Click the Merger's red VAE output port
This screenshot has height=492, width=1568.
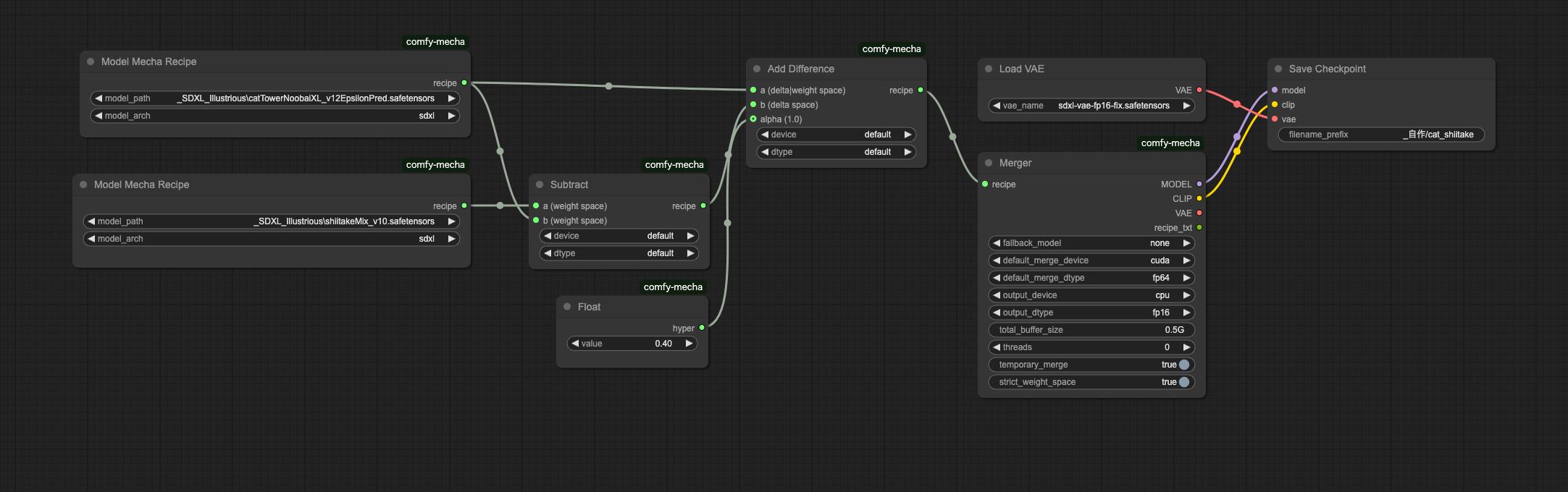pos(1199,213)
